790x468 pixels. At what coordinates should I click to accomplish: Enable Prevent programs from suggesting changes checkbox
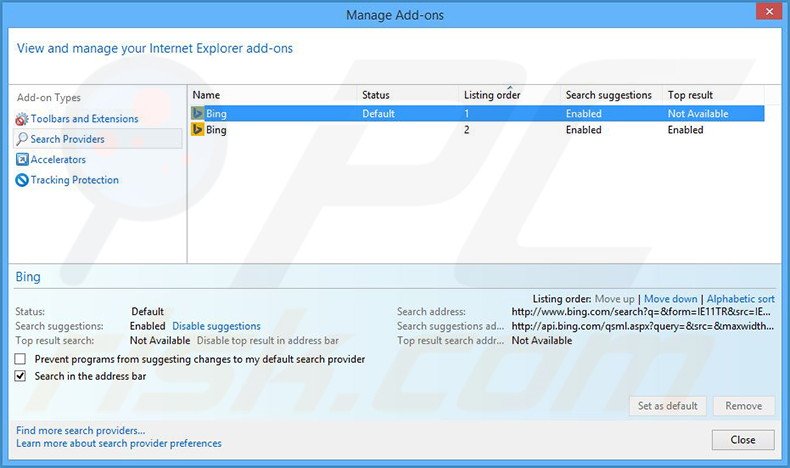coord(20,359)
